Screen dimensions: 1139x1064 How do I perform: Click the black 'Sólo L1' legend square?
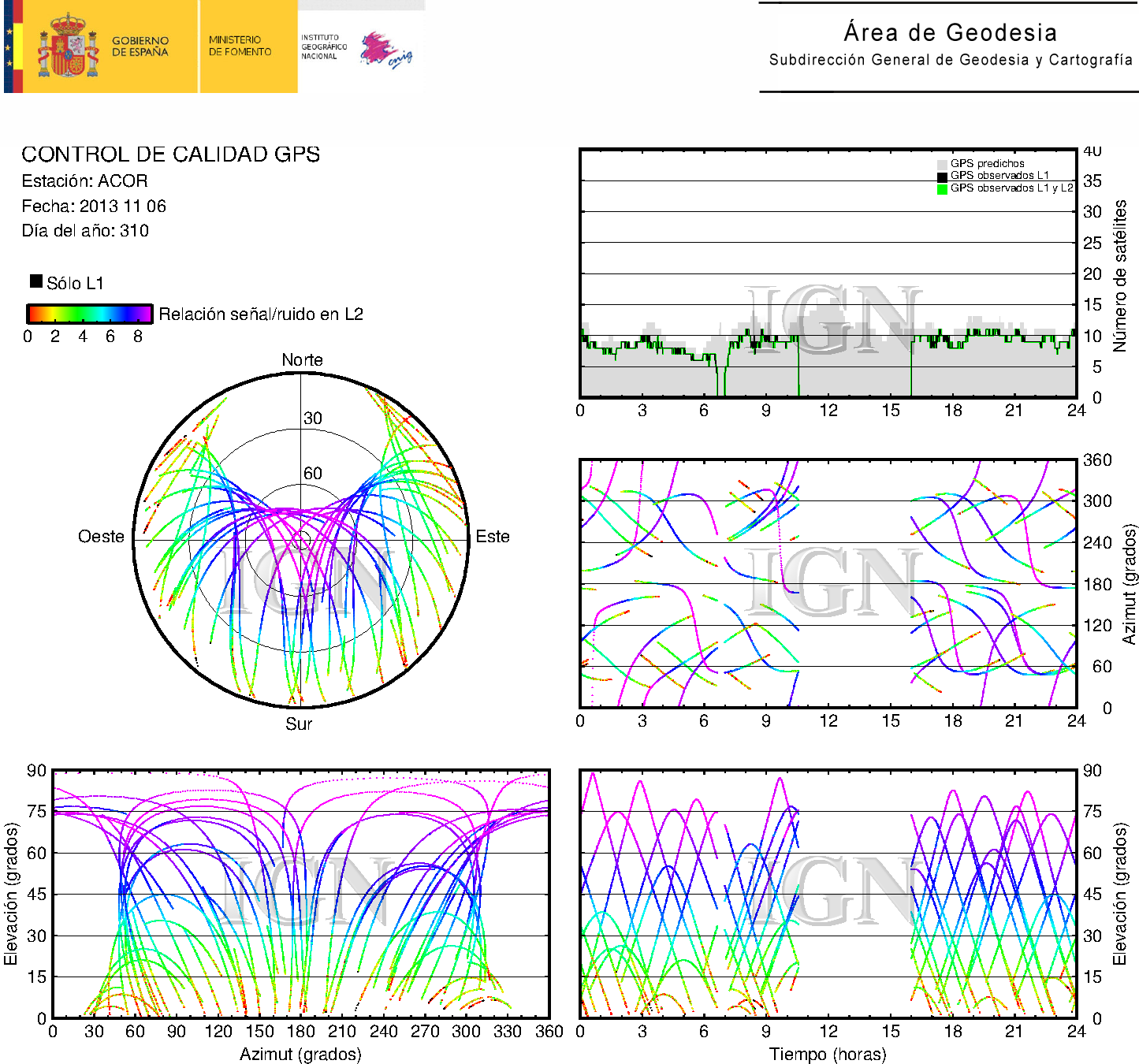[36, 281]
